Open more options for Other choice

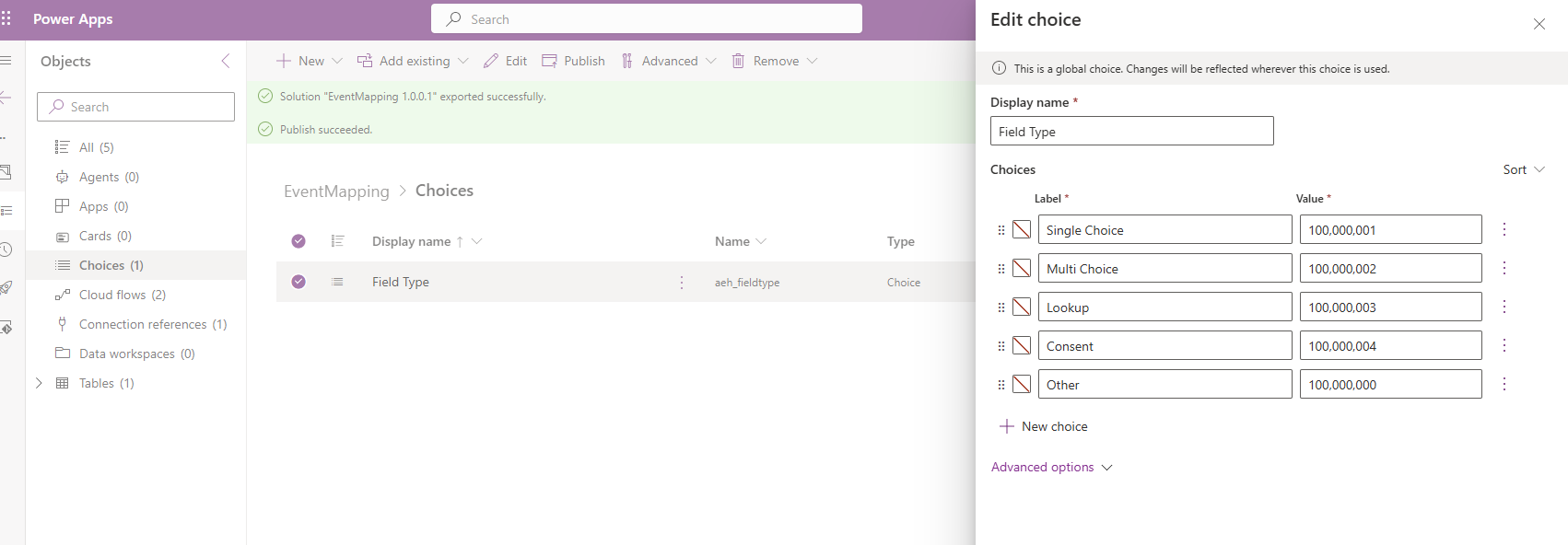click(x=1504, y=384)
